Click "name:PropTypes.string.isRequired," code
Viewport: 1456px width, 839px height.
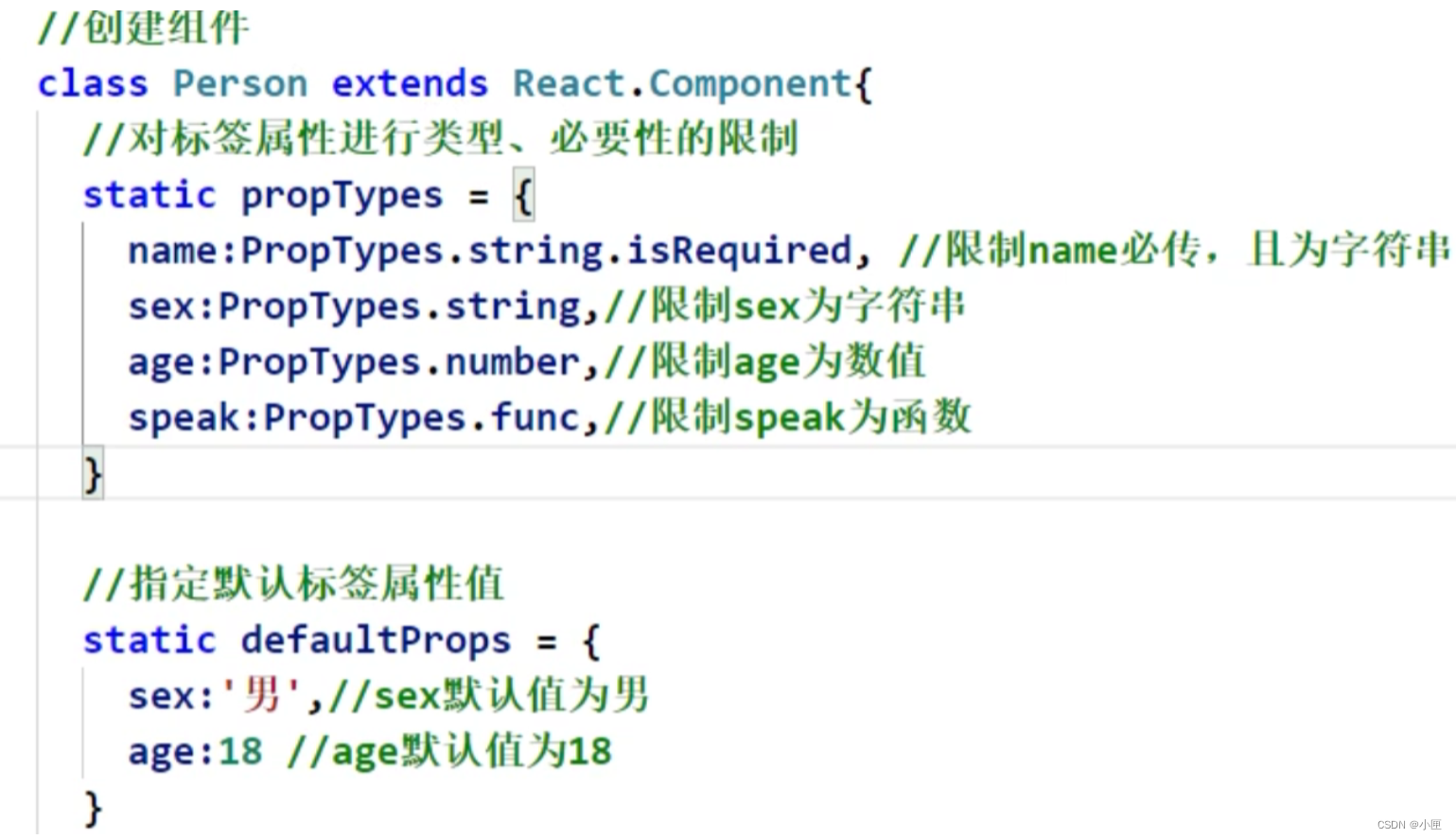coord(500,252)
